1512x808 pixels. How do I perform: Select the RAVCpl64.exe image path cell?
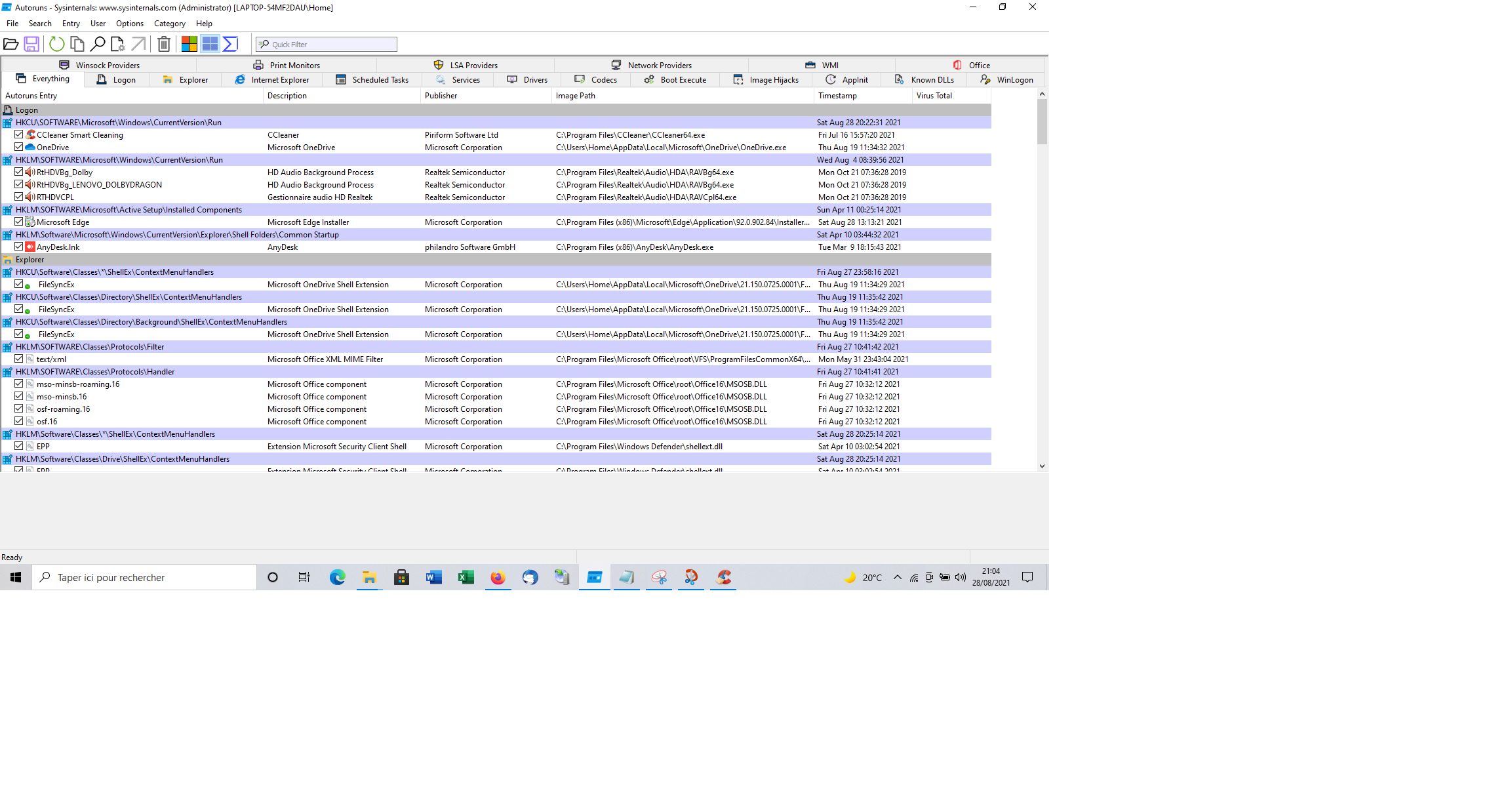[646, 197]
